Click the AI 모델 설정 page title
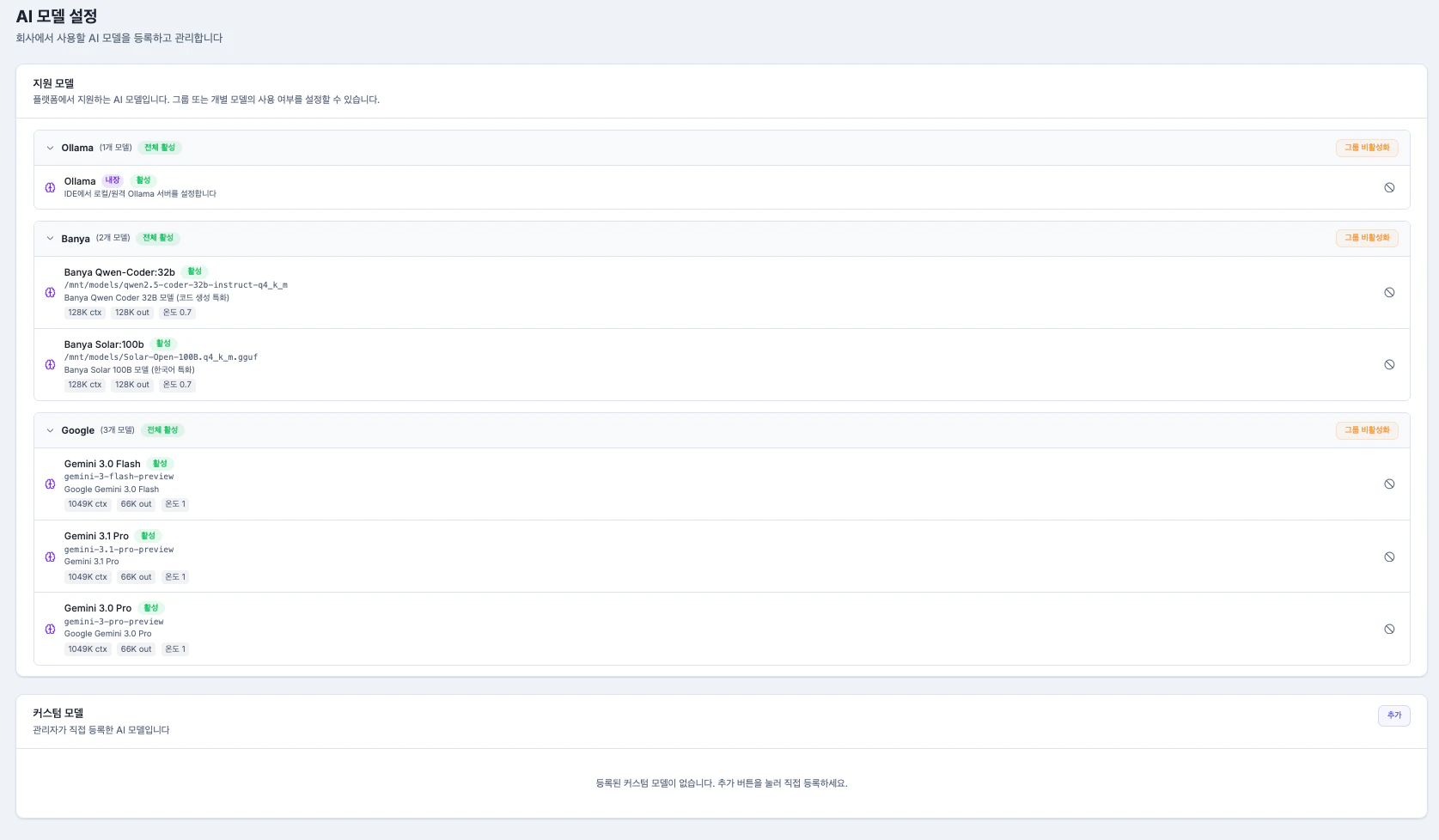The width and height of the screenshot is (1439, 840). tap(57, 16)
